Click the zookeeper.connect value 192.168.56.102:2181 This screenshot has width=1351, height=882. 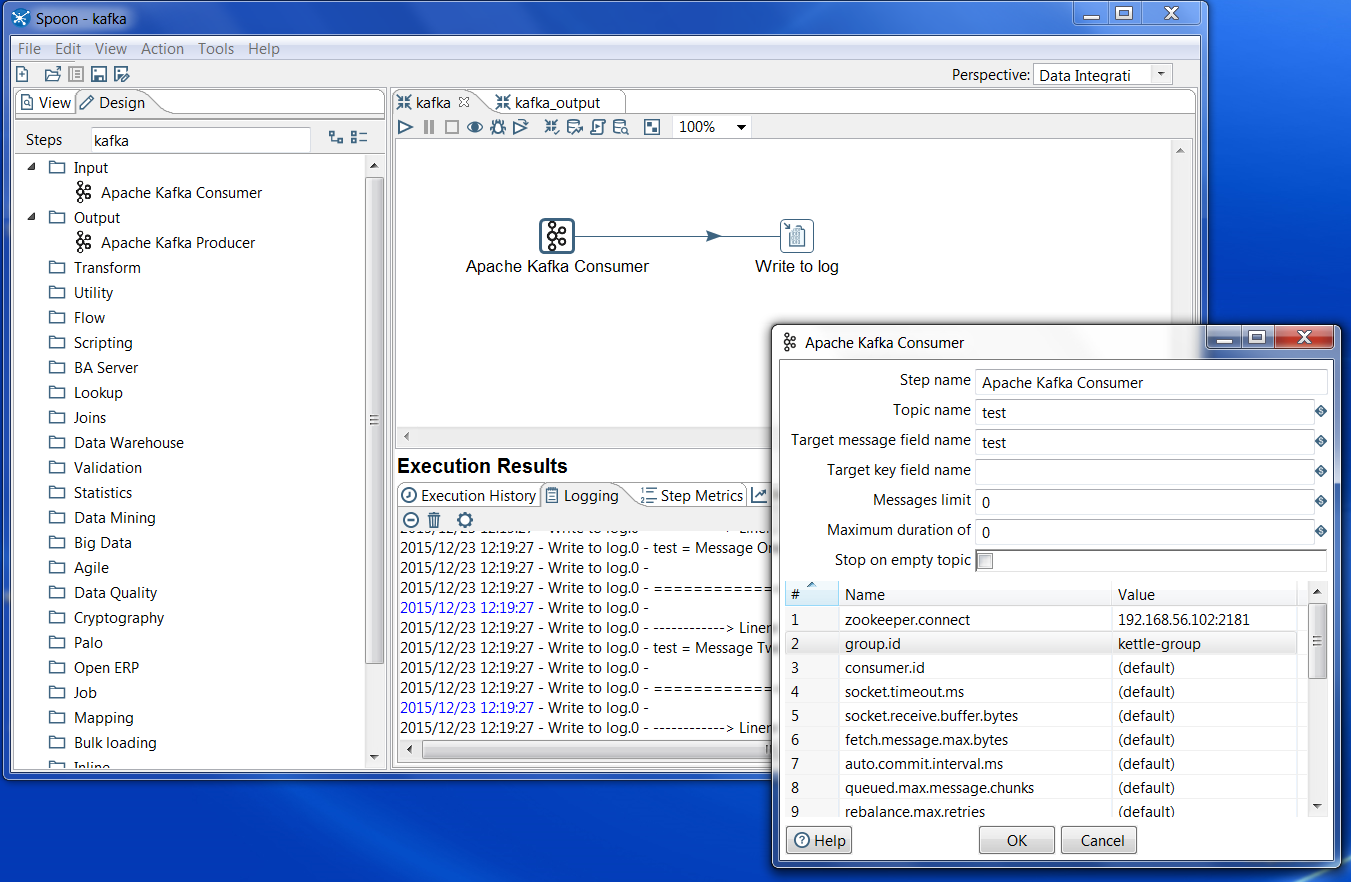(x=1183, y=620)
